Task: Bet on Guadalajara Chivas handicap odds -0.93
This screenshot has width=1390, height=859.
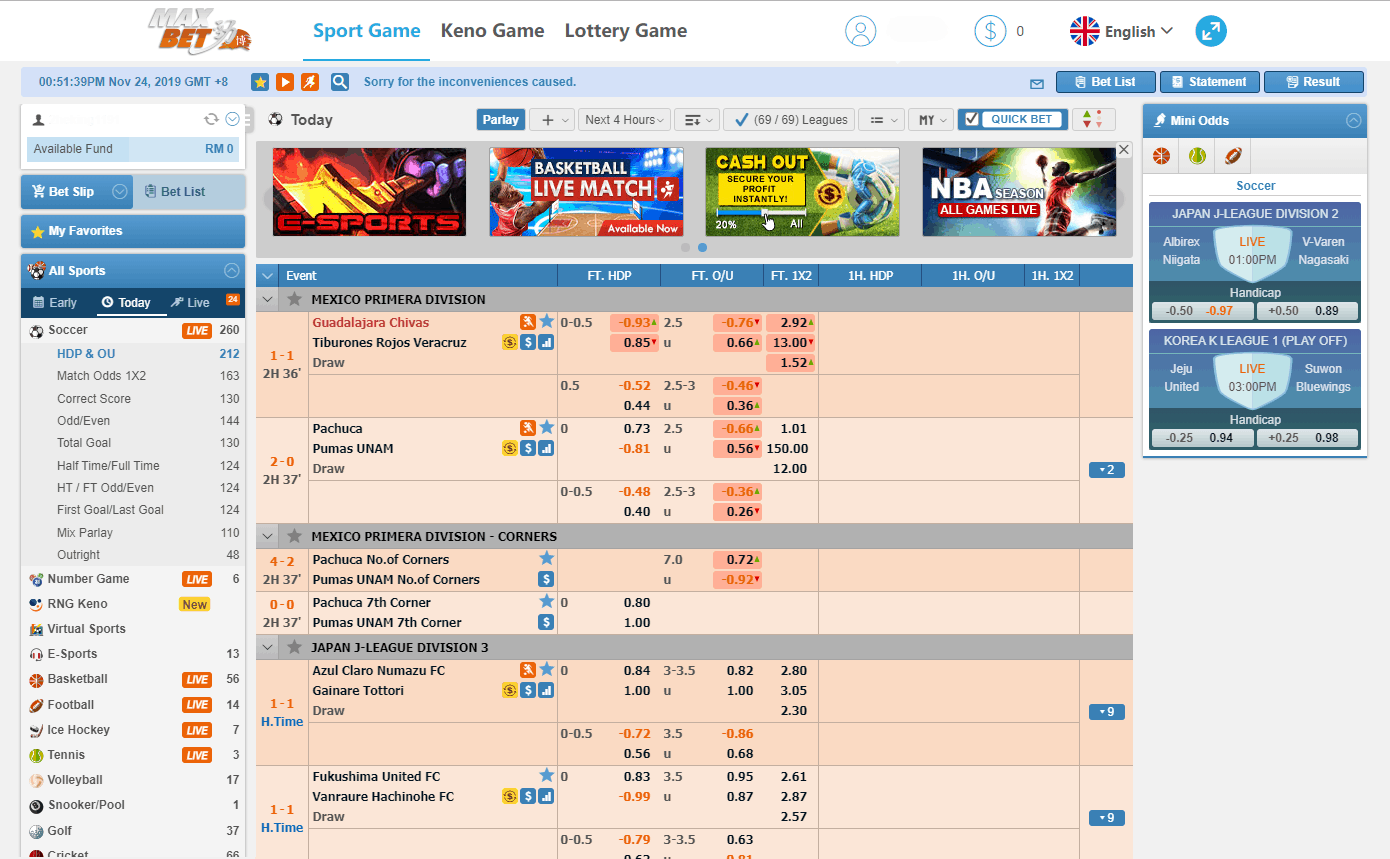Action: [x=634, y=322]
